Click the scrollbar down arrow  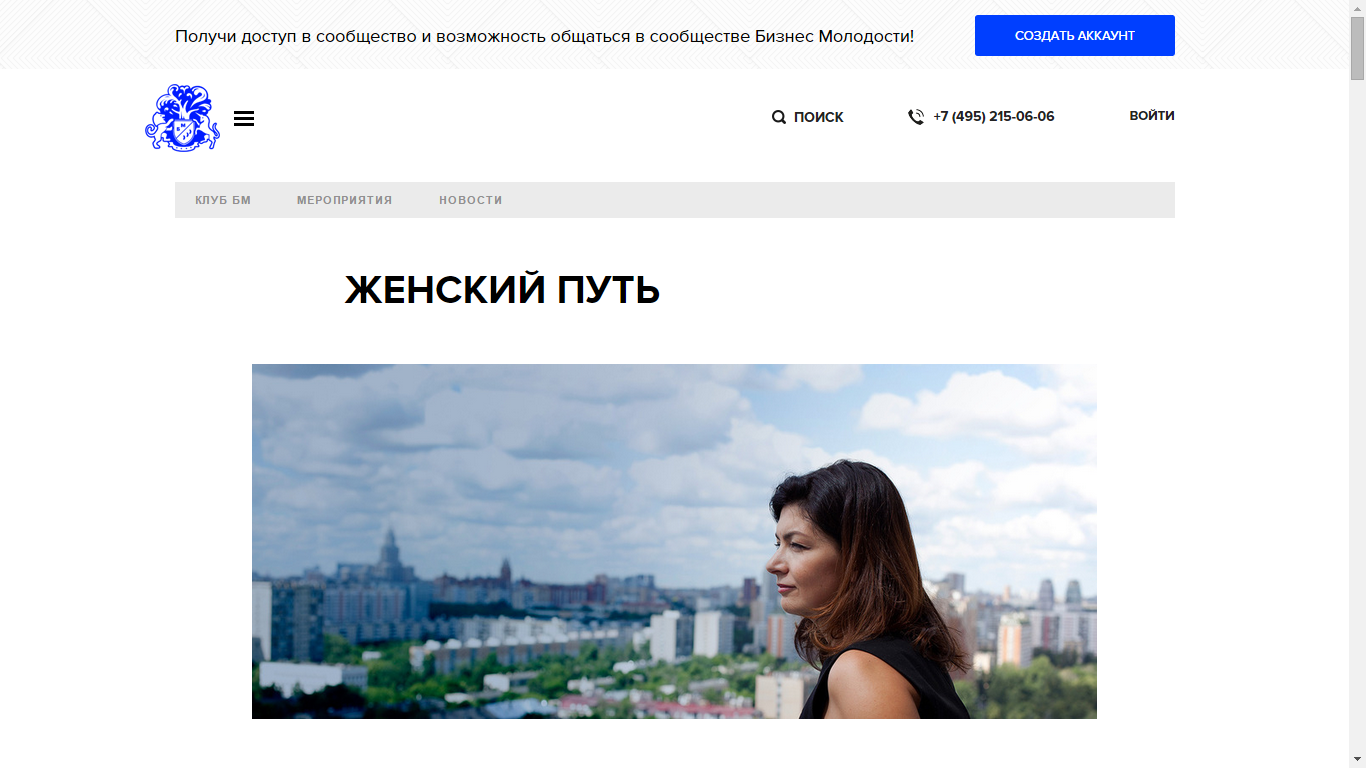tap(1357, 759)
